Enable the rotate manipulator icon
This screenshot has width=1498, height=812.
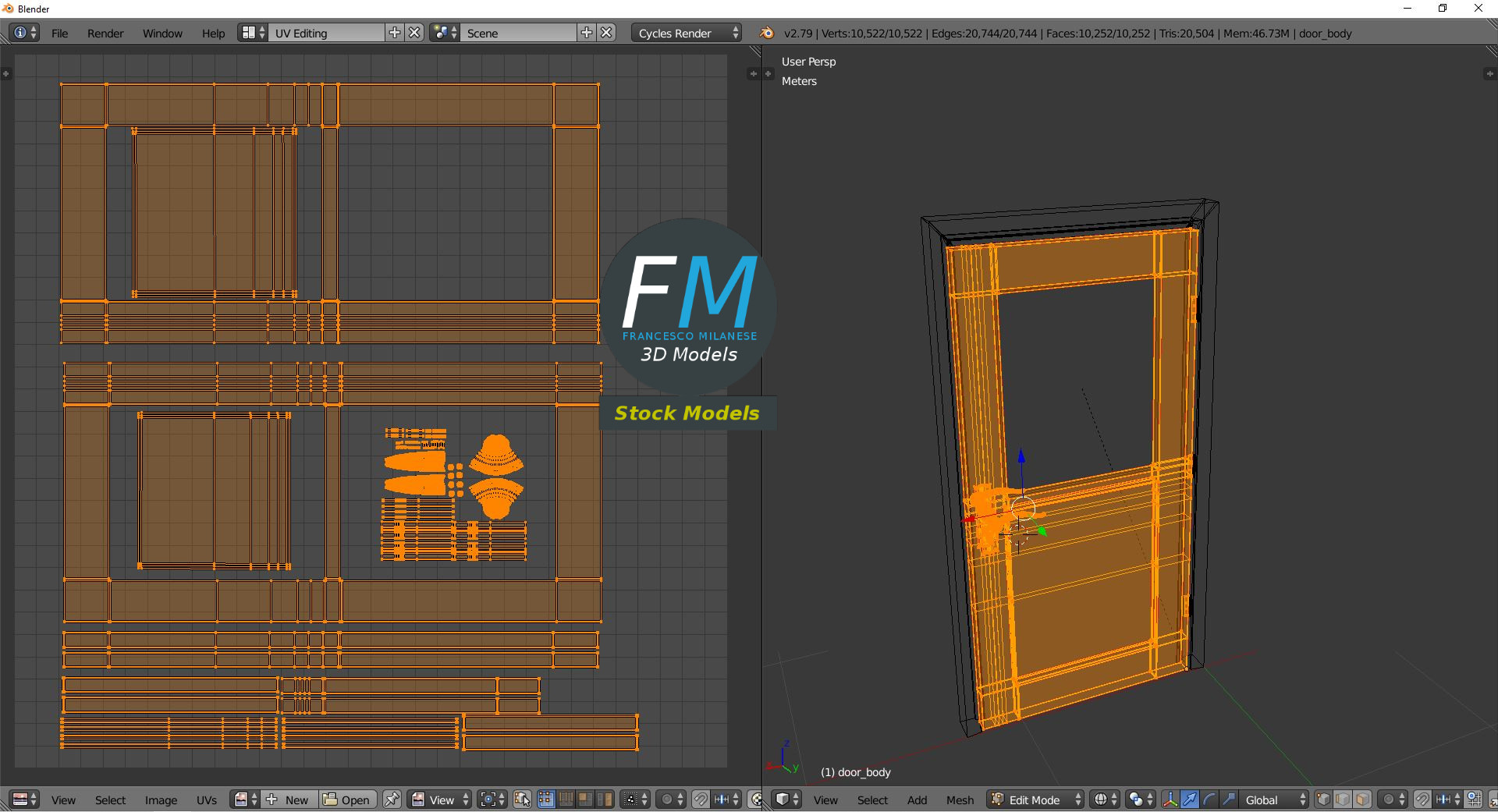(1209, 800)
